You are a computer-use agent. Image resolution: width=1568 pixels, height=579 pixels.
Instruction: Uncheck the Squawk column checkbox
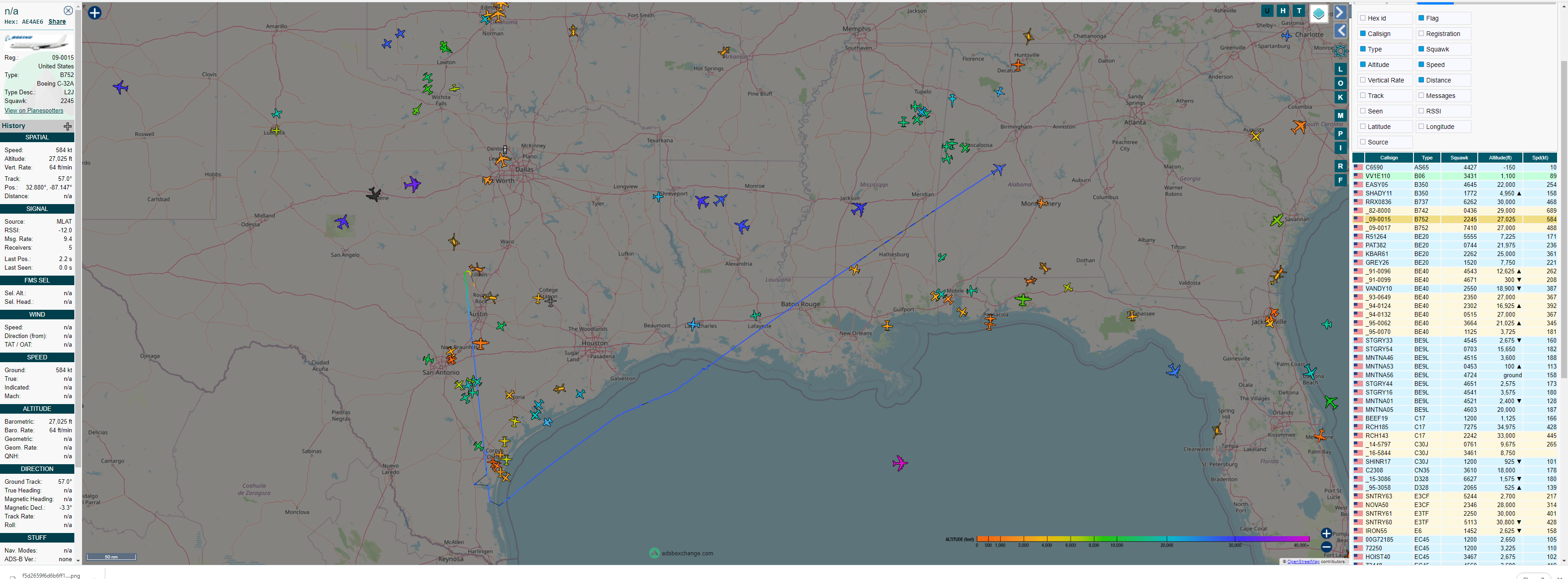[1421, 49]
